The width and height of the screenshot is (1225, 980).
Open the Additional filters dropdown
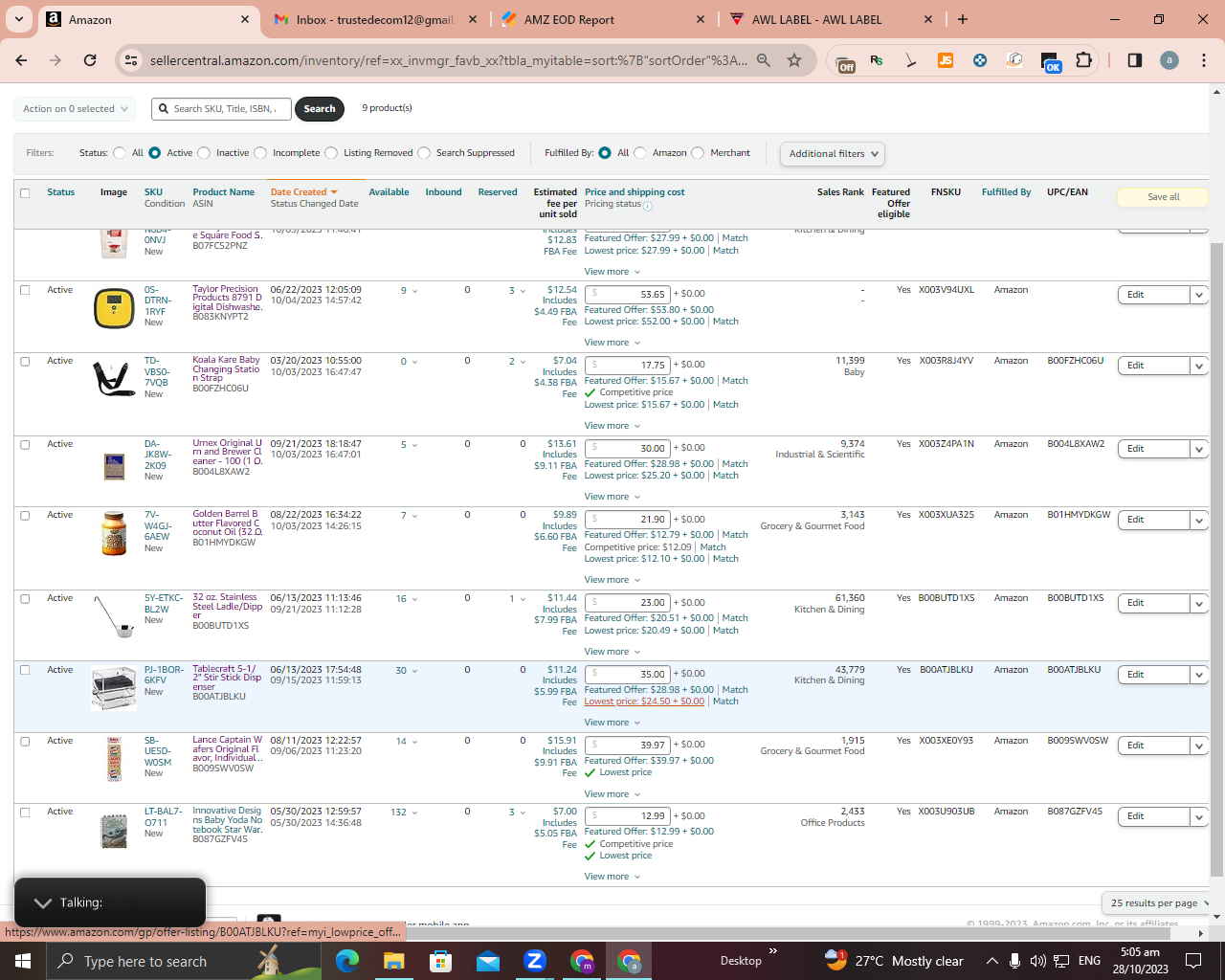click(x=833, y=154)
